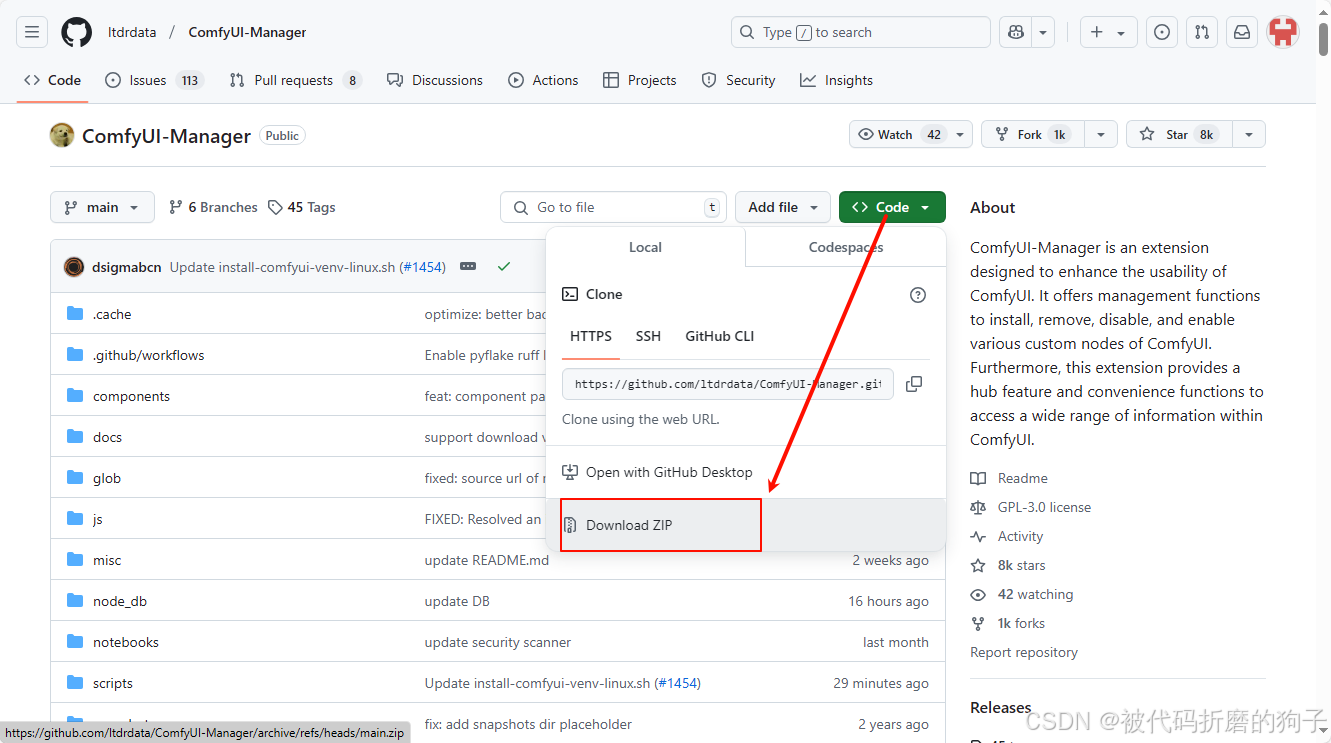Switch to the Code tab

(x=52, y=80)
